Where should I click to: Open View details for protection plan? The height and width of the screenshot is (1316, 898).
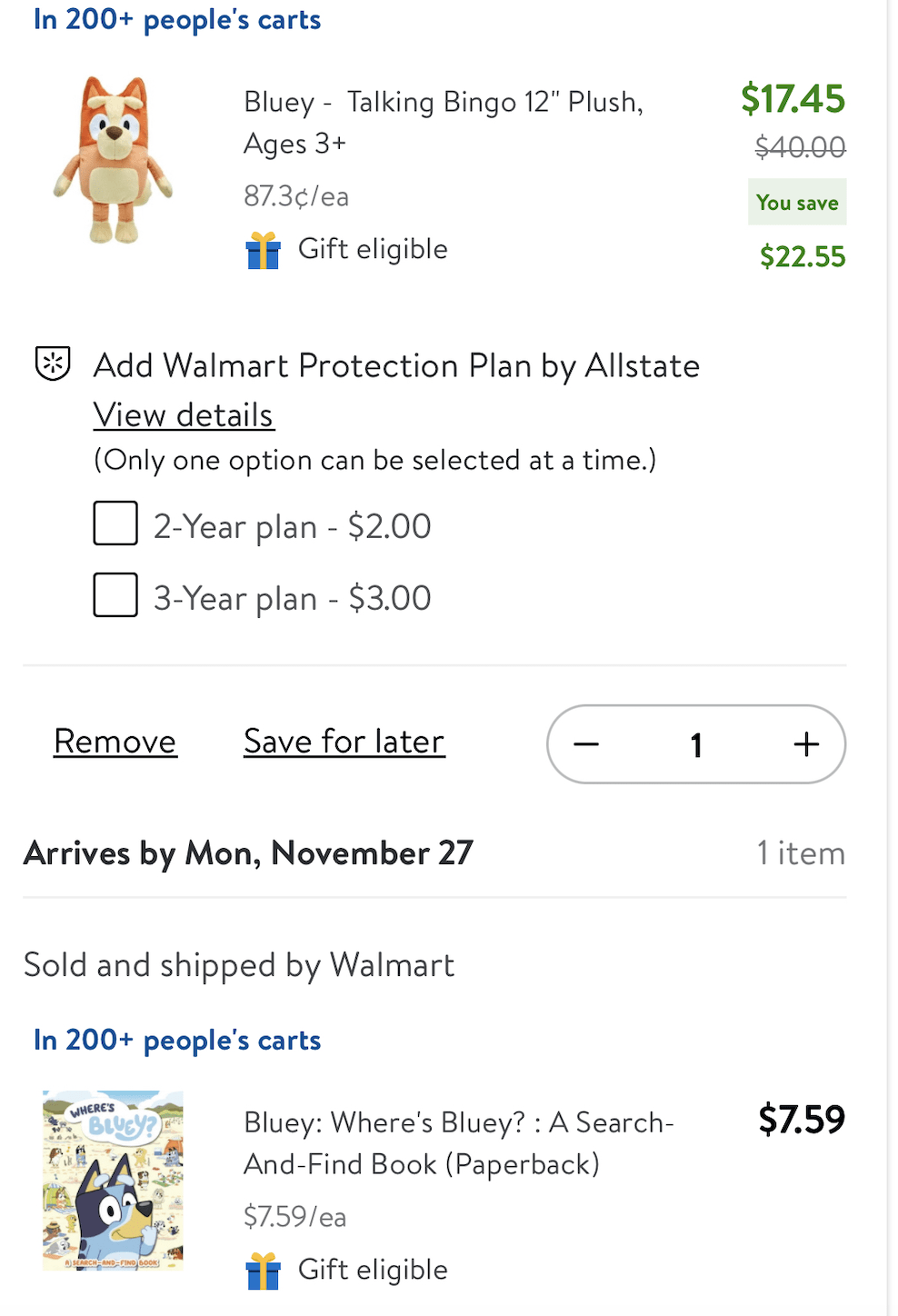[184, 415]
